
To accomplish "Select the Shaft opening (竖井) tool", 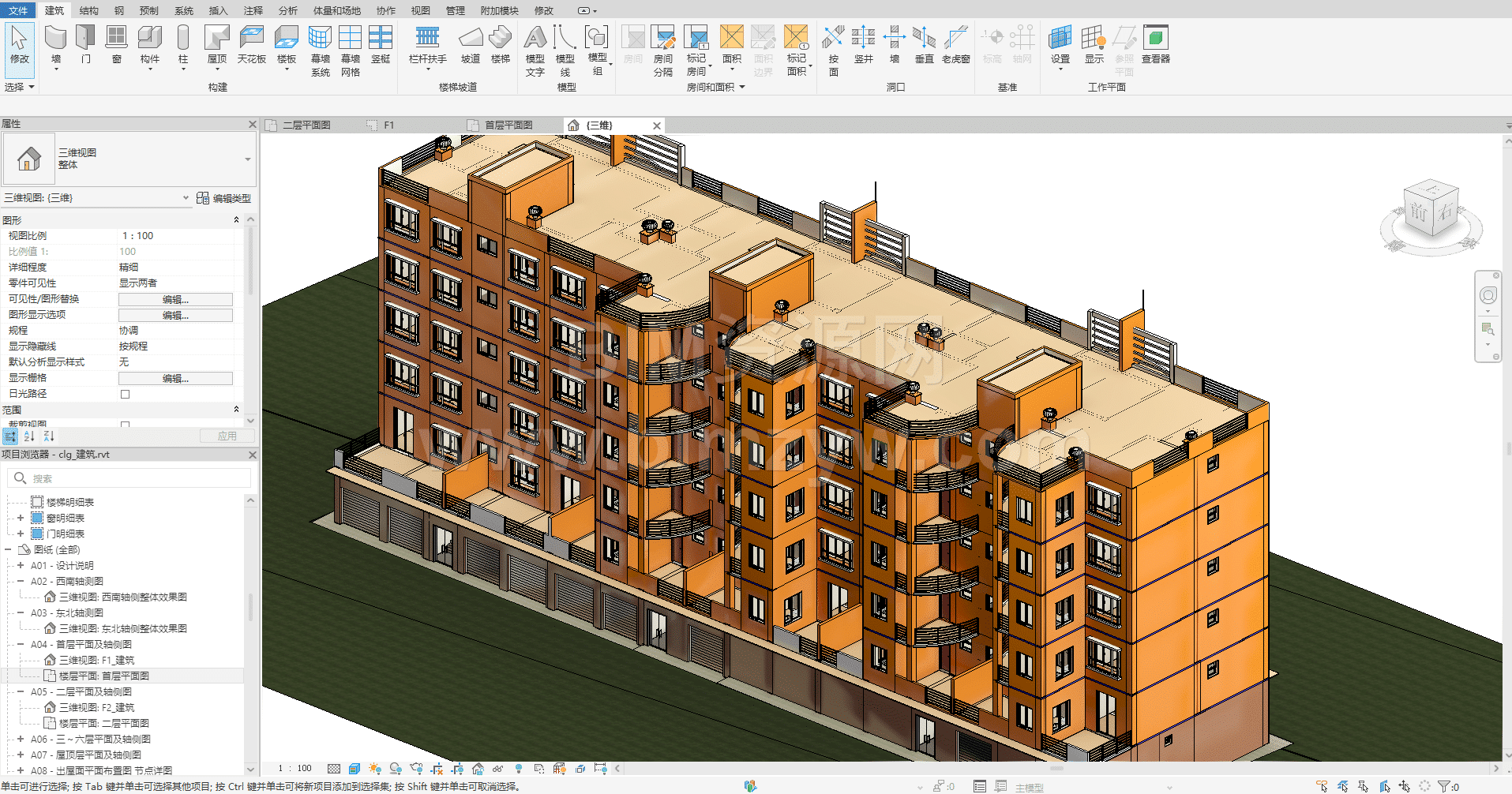I will [x=864, y=45].
